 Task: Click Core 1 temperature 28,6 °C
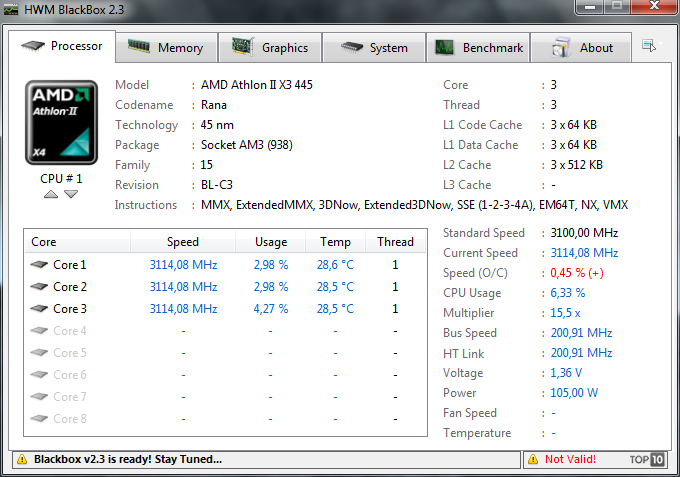click(x=335, y=265)
